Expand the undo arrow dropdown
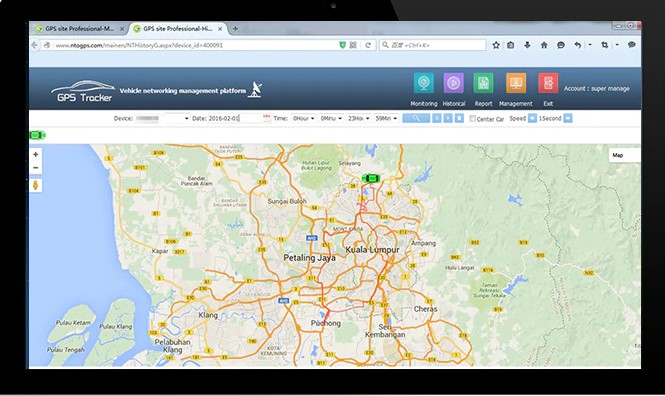 (x=590, y=45)
